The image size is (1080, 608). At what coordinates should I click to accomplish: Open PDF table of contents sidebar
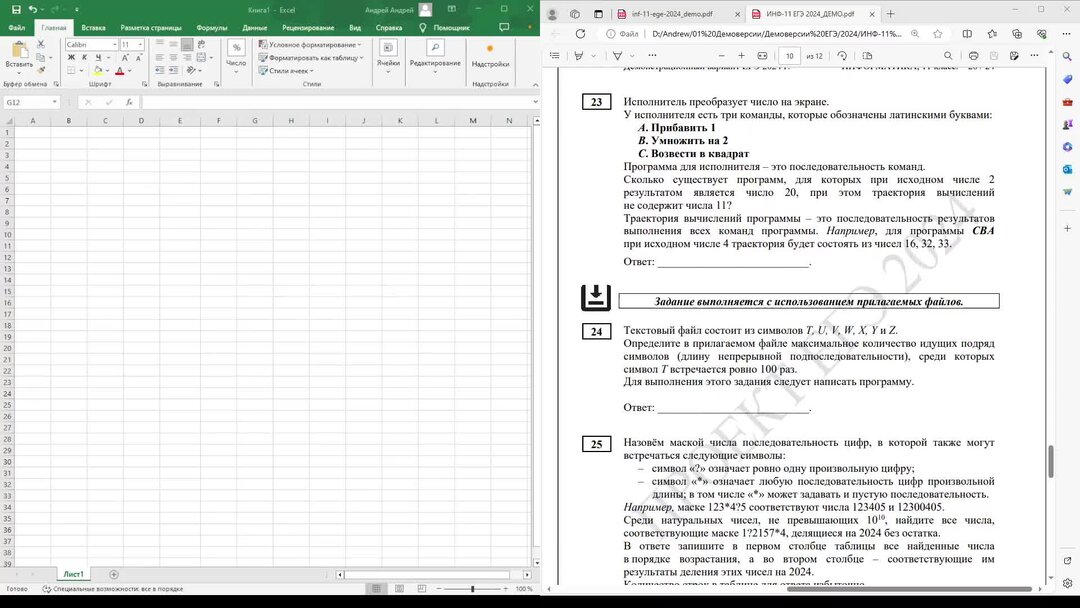tap(554, 56)
